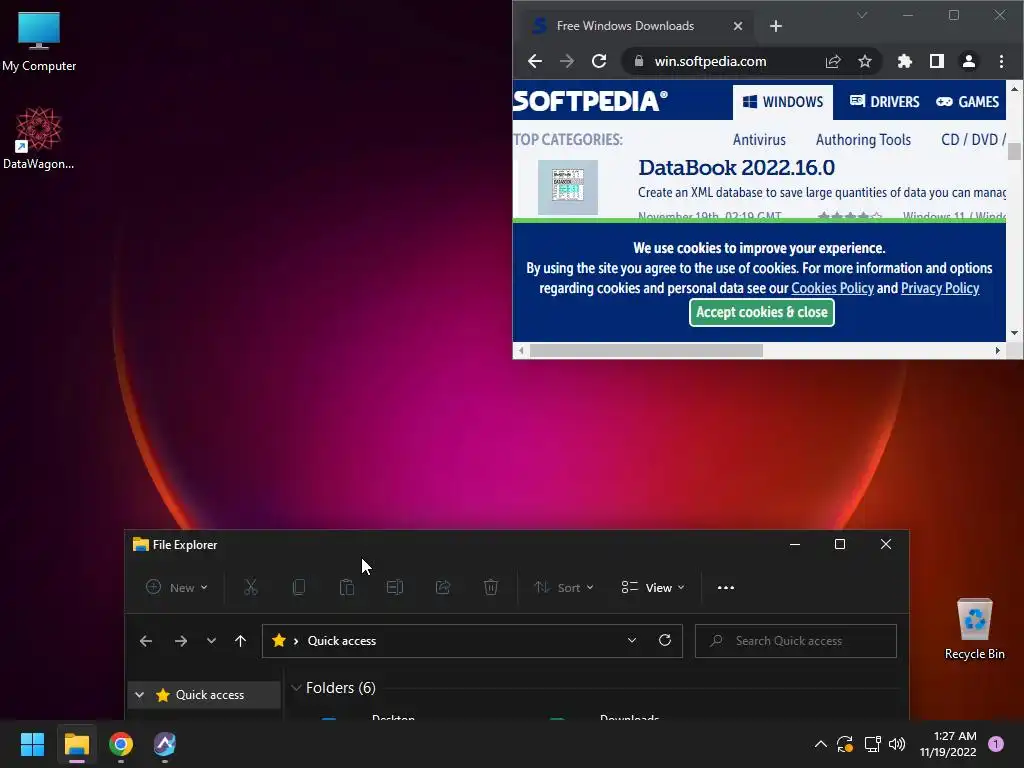The height and width of the screenshot is (768, 1024).
Task: Select the WINDOWS section tab on Softpedia
Action: pyautogui.click(x=782, y=102)
